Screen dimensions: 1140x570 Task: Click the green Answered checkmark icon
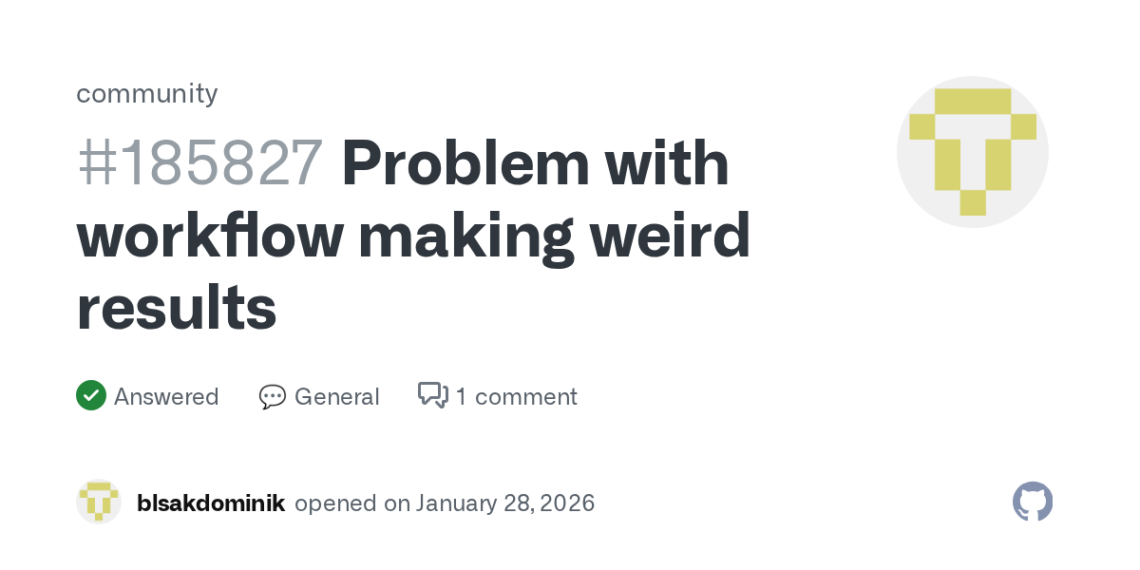91,396
